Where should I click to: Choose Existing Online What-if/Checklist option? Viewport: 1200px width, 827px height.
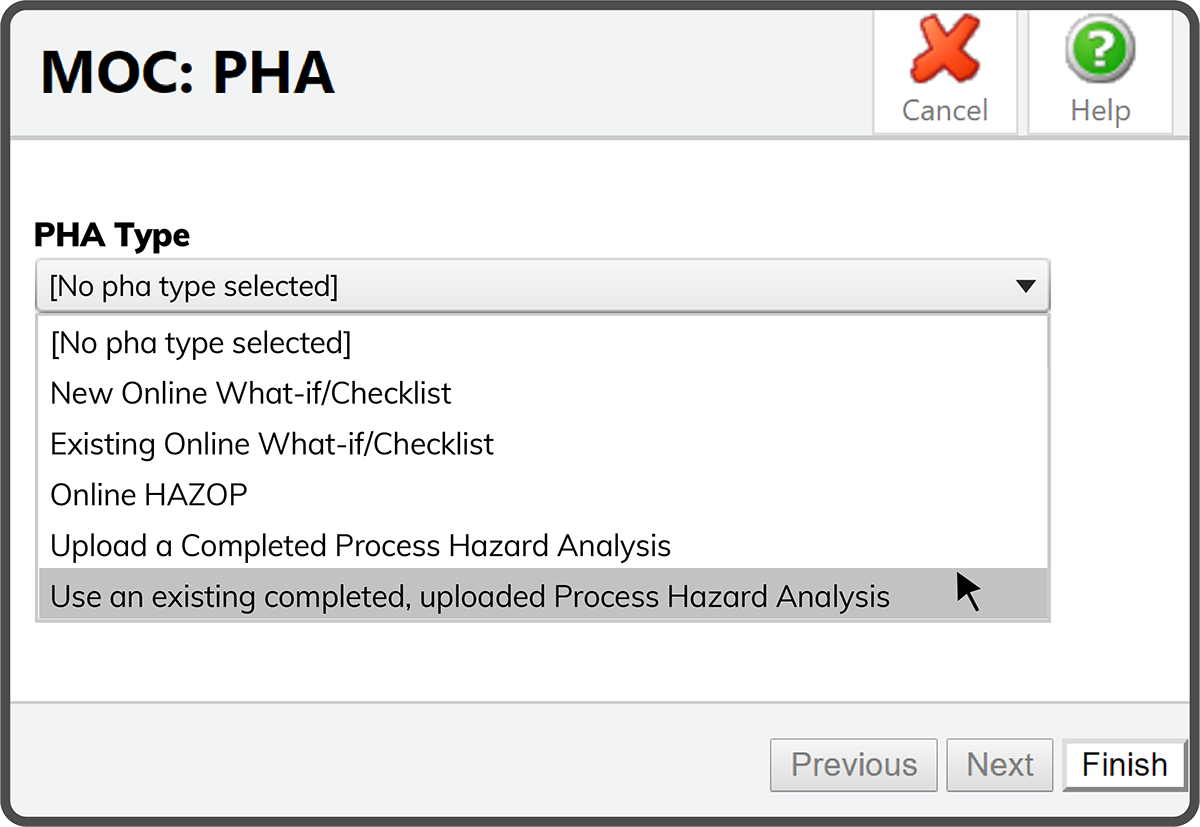click(272, 444)
